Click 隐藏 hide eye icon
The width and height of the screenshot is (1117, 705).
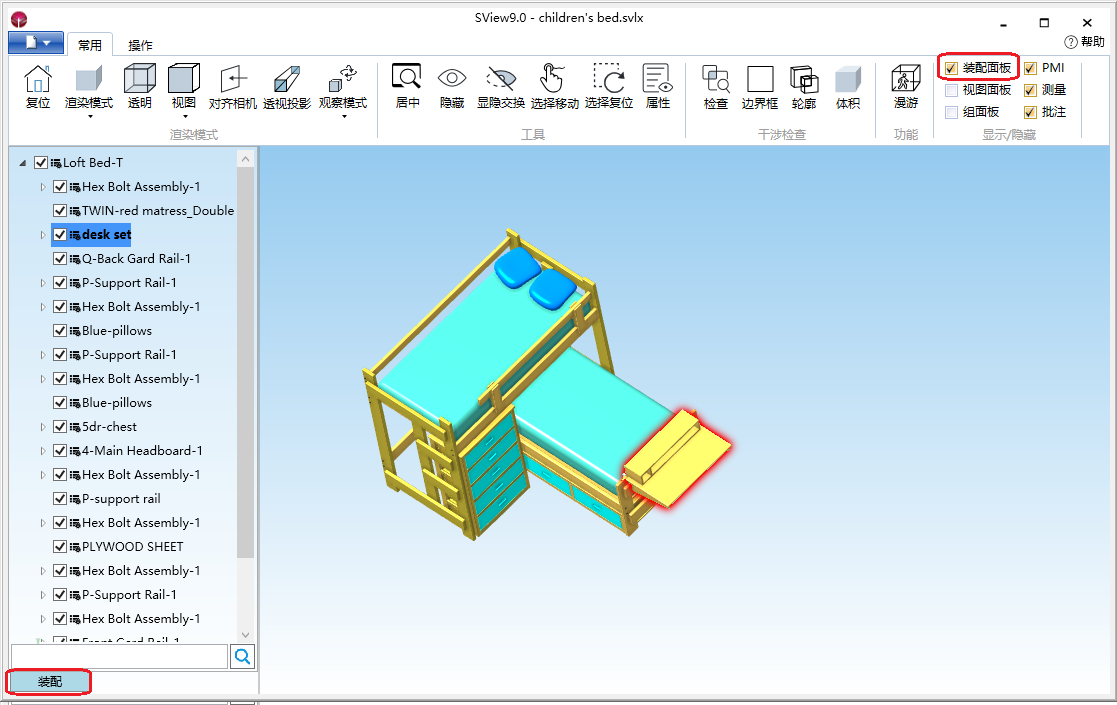452,78
